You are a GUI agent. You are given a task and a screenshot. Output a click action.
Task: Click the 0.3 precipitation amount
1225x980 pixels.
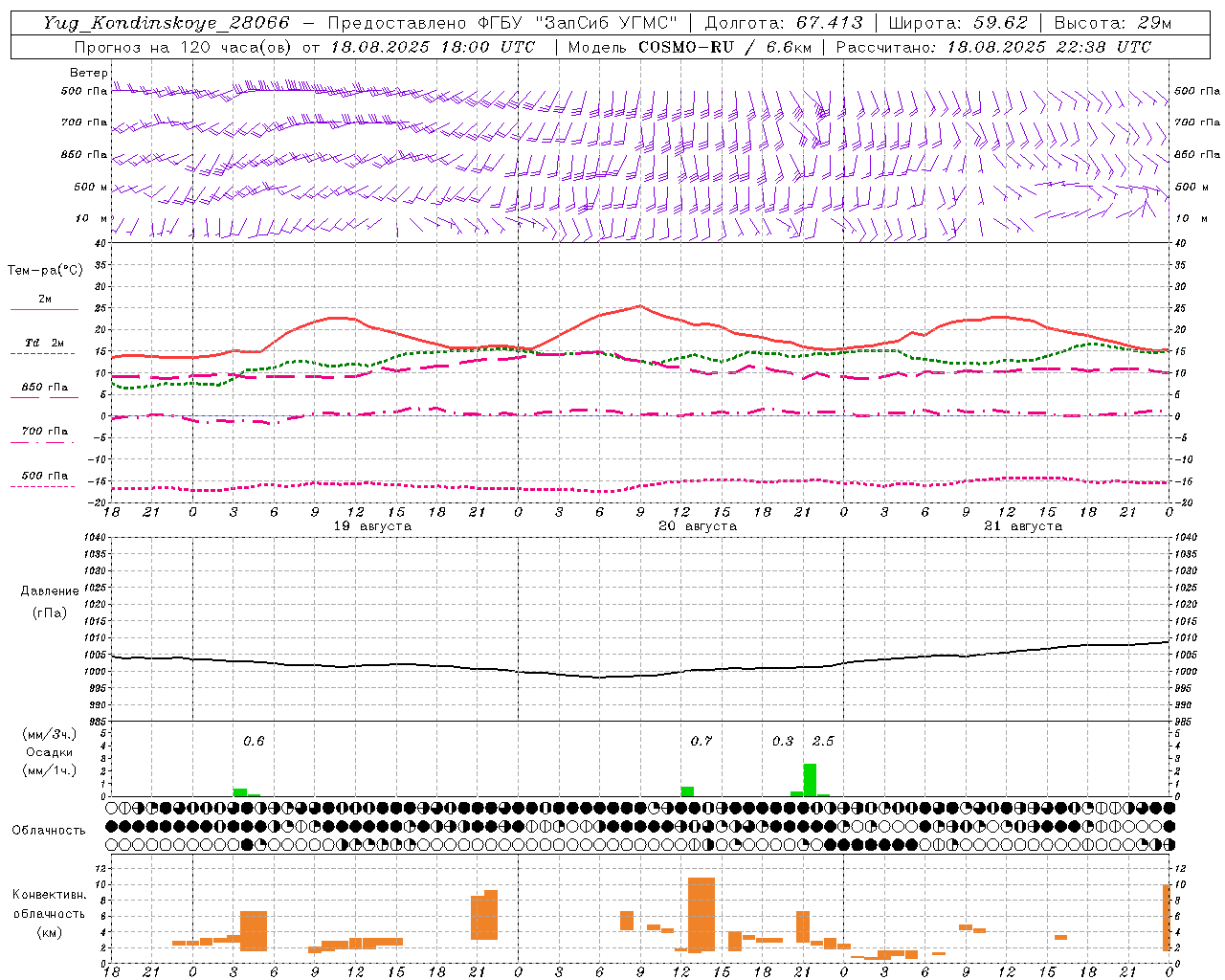[783, 741]
